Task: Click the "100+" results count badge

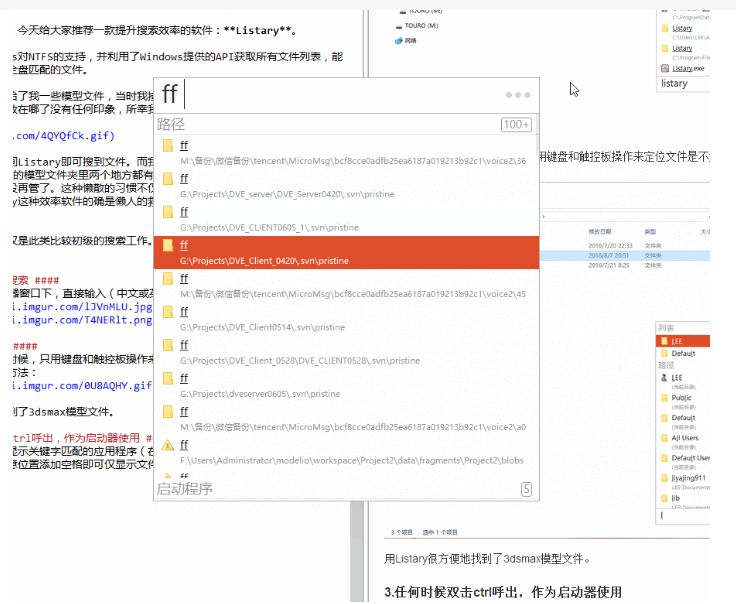Action: (x=516, y=124)
